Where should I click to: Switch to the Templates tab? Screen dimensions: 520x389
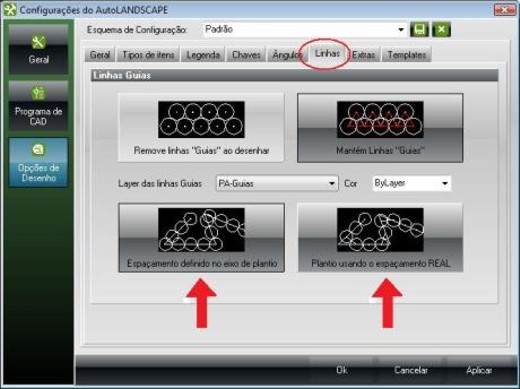point(407,55)
